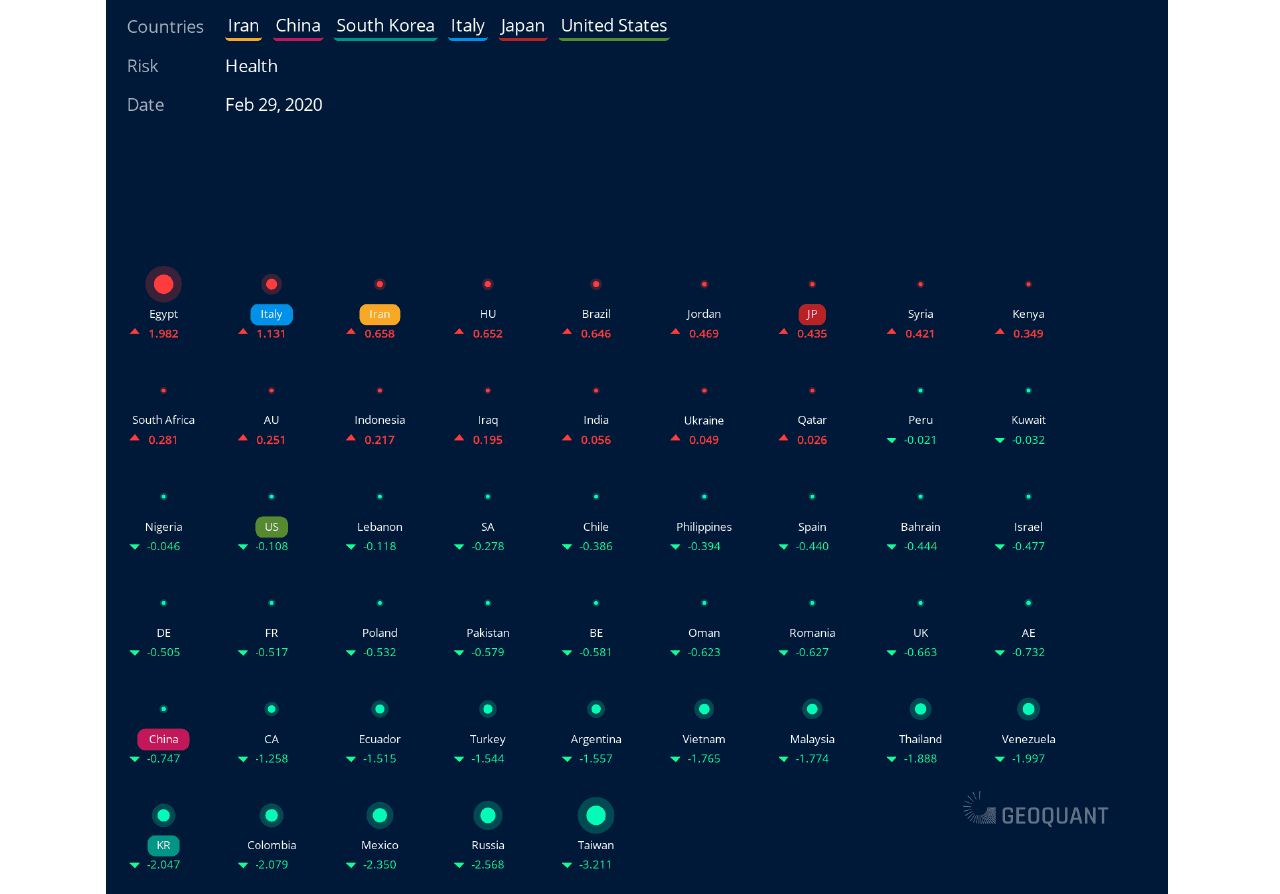The width and height of the screenshot is (1280, 894).
Task: Click the red up arrow beside Egypt 1.982
Action: click(x=134, y=331)
